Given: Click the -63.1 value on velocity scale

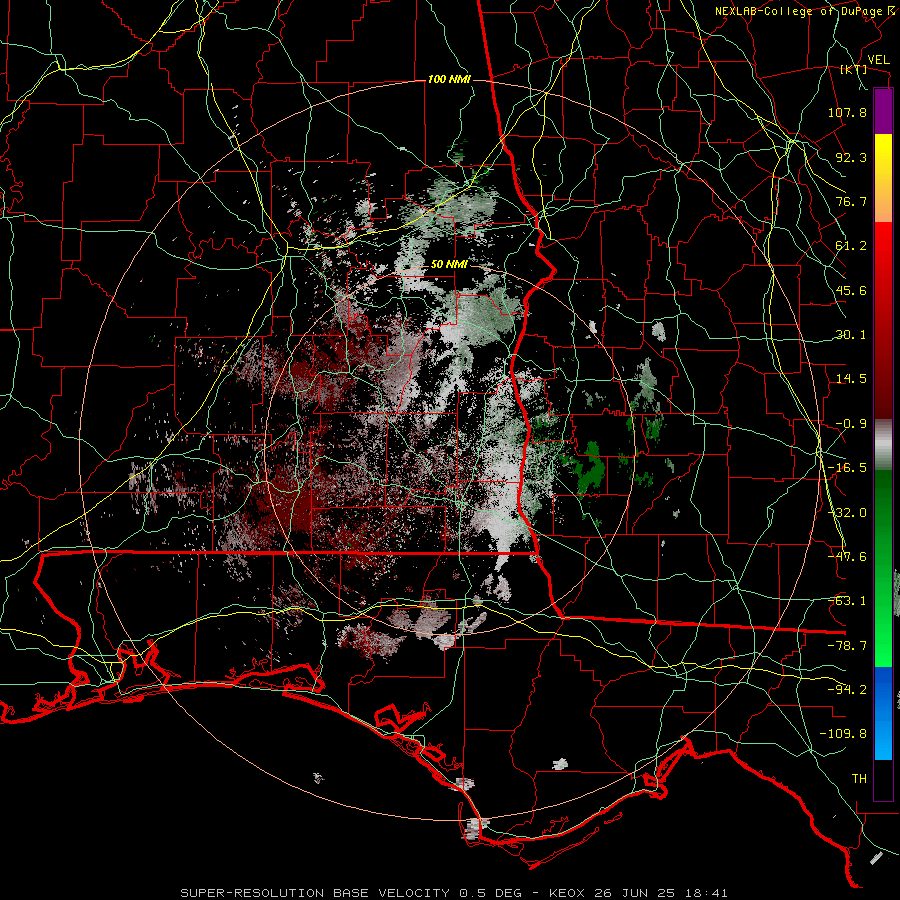Looking at the screenshot, I should click(x=847, y=601).
